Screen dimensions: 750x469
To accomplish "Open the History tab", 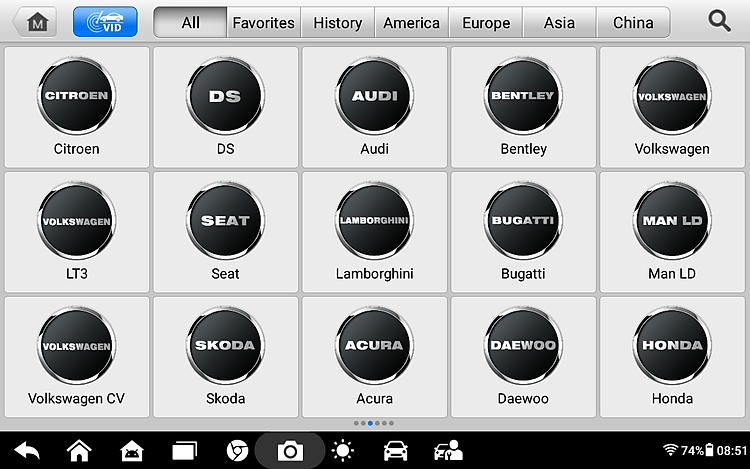I will pyautogui.click(x=338, y=22).
